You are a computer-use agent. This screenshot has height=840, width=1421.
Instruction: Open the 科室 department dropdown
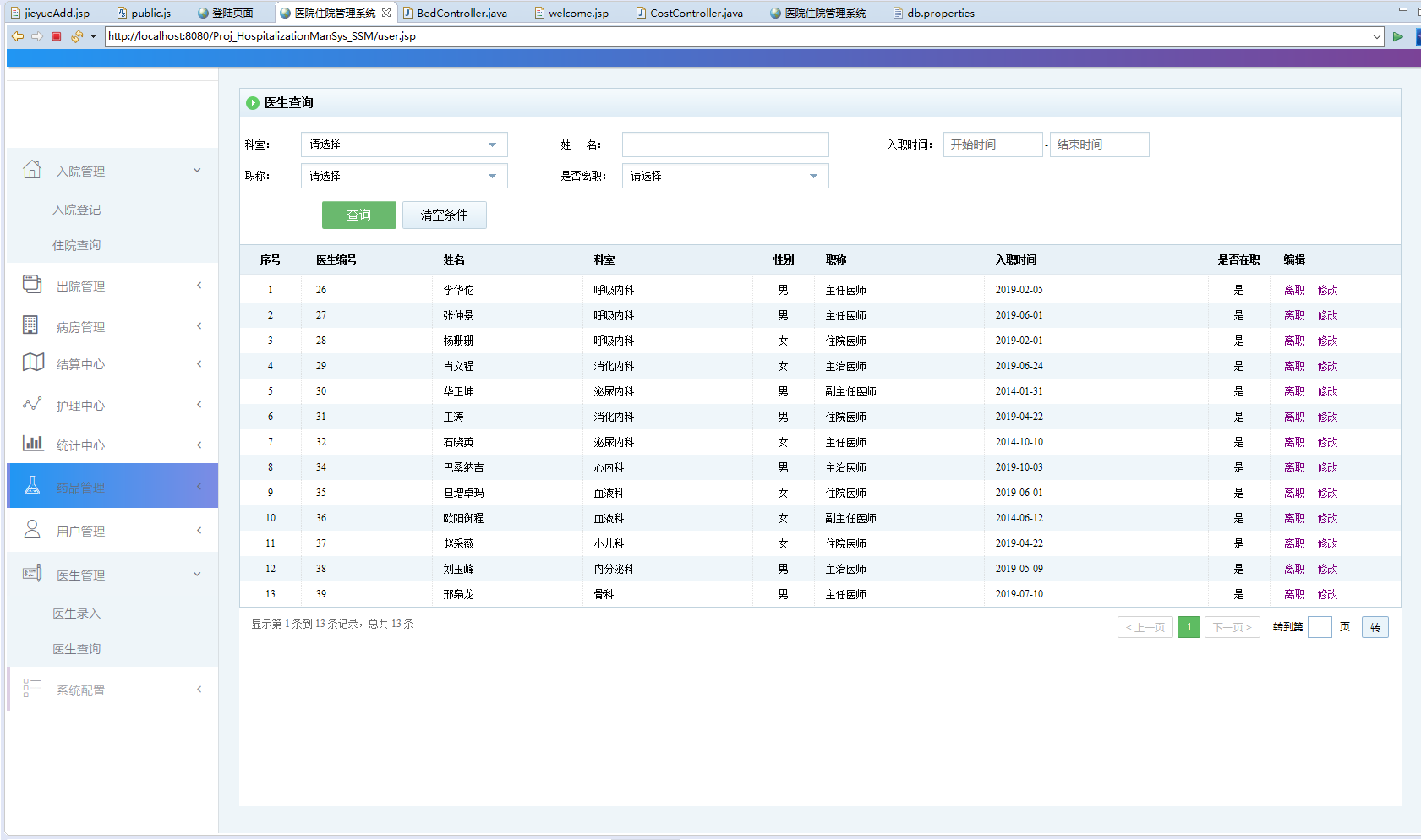coord(404,145)
